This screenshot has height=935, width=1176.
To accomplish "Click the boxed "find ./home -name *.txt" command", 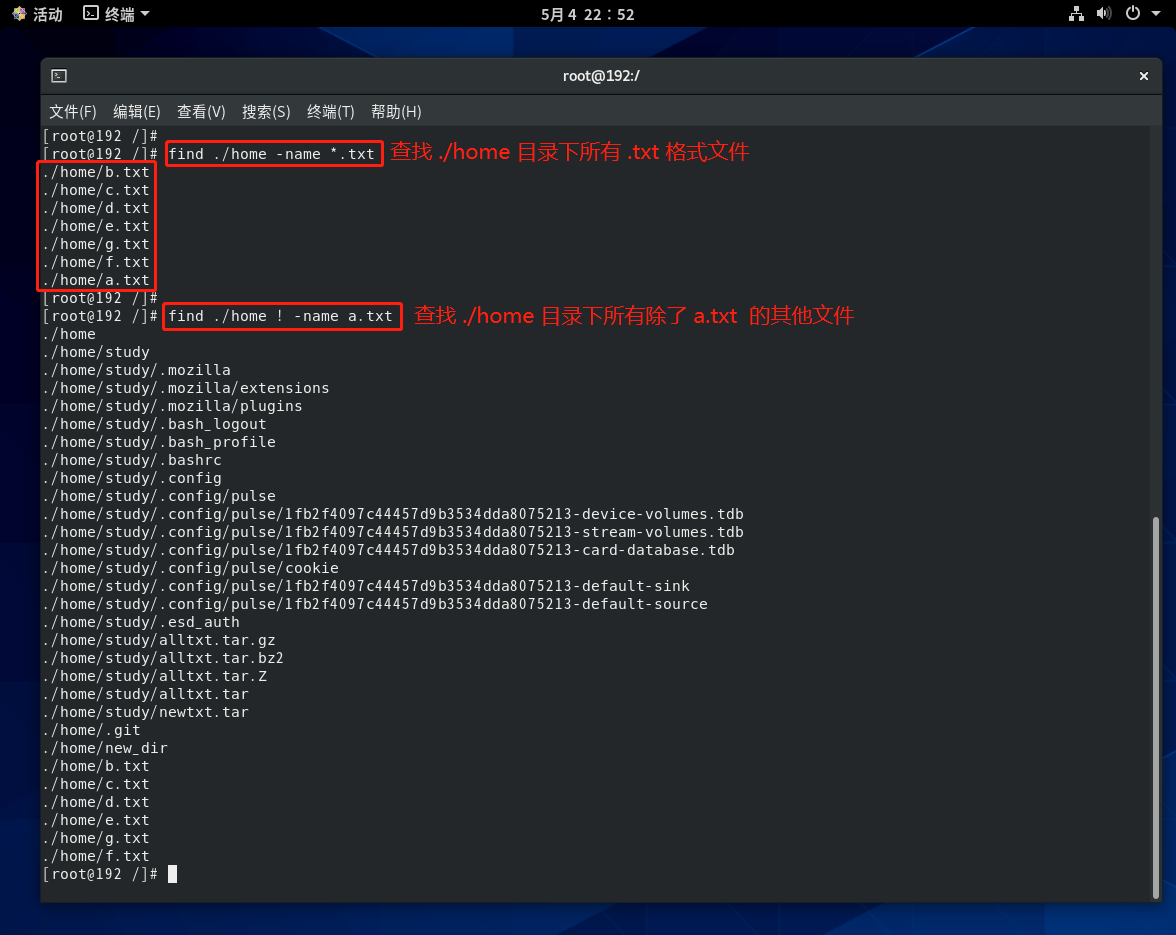I will 272,154.
